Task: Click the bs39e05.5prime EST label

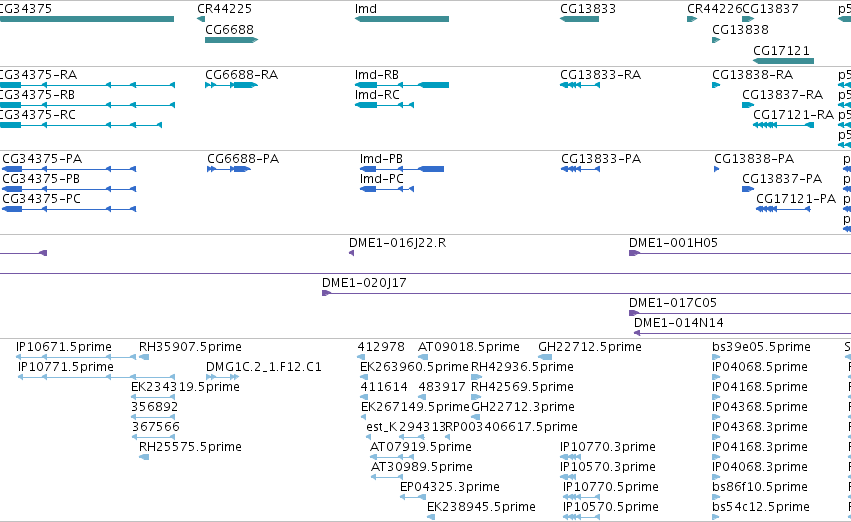Action: click(761, 346)
